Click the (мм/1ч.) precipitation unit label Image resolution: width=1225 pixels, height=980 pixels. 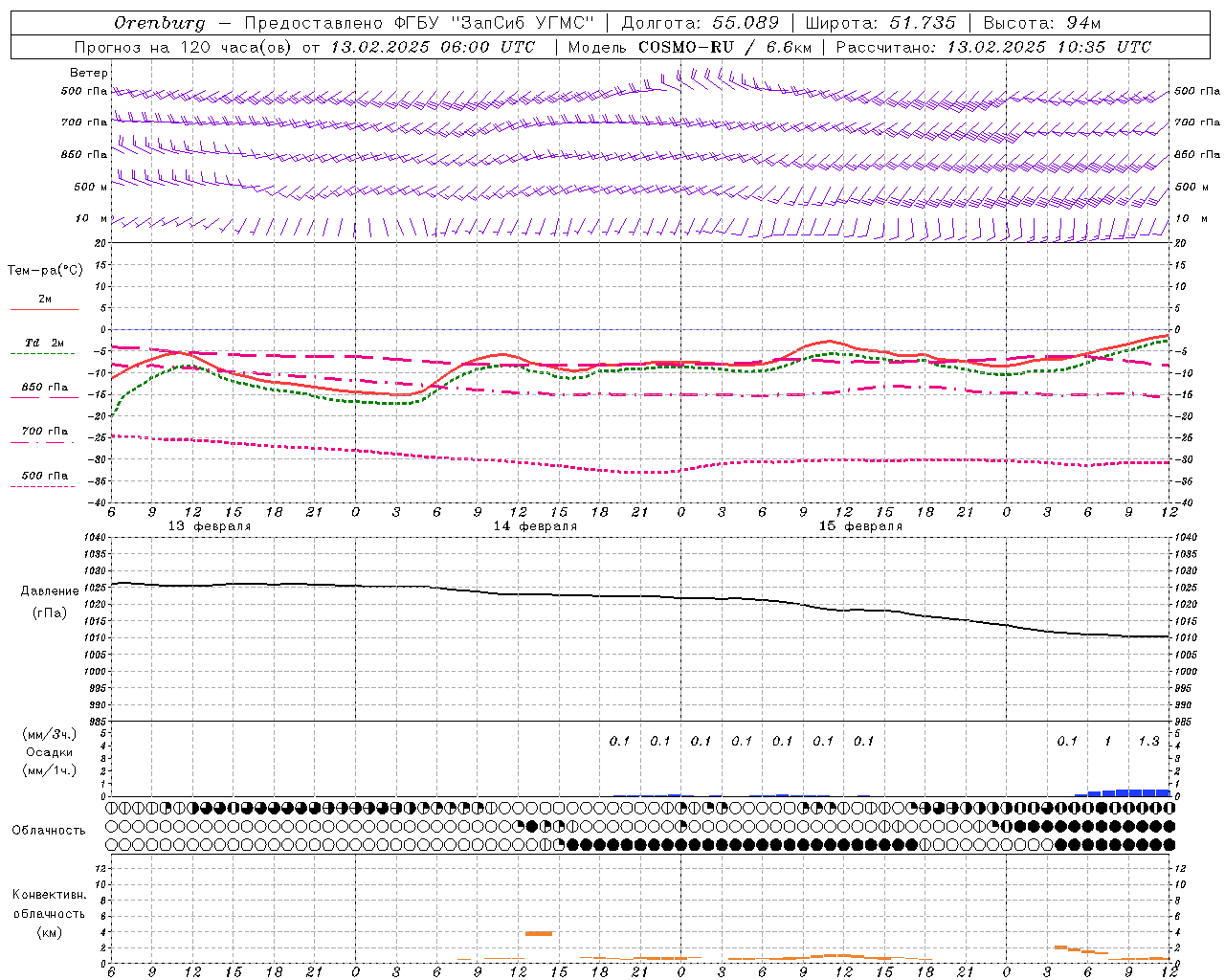pos(50,770)
